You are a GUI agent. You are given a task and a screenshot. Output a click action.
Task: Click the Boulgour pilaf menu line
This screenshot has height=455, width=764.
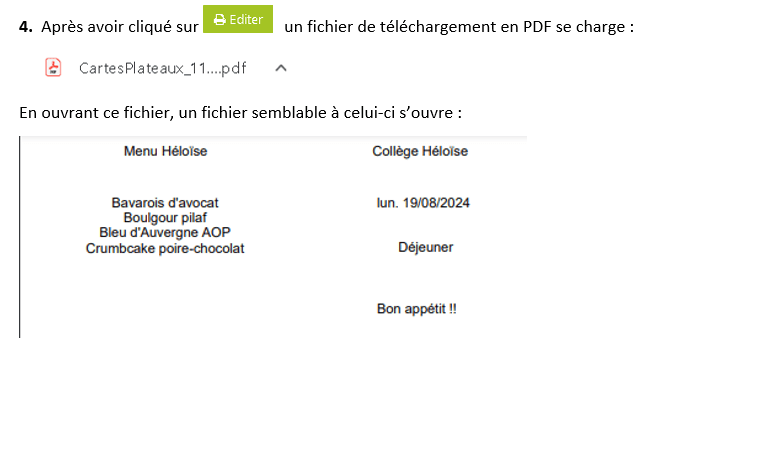pyautogui.click(x=165, y=217)
